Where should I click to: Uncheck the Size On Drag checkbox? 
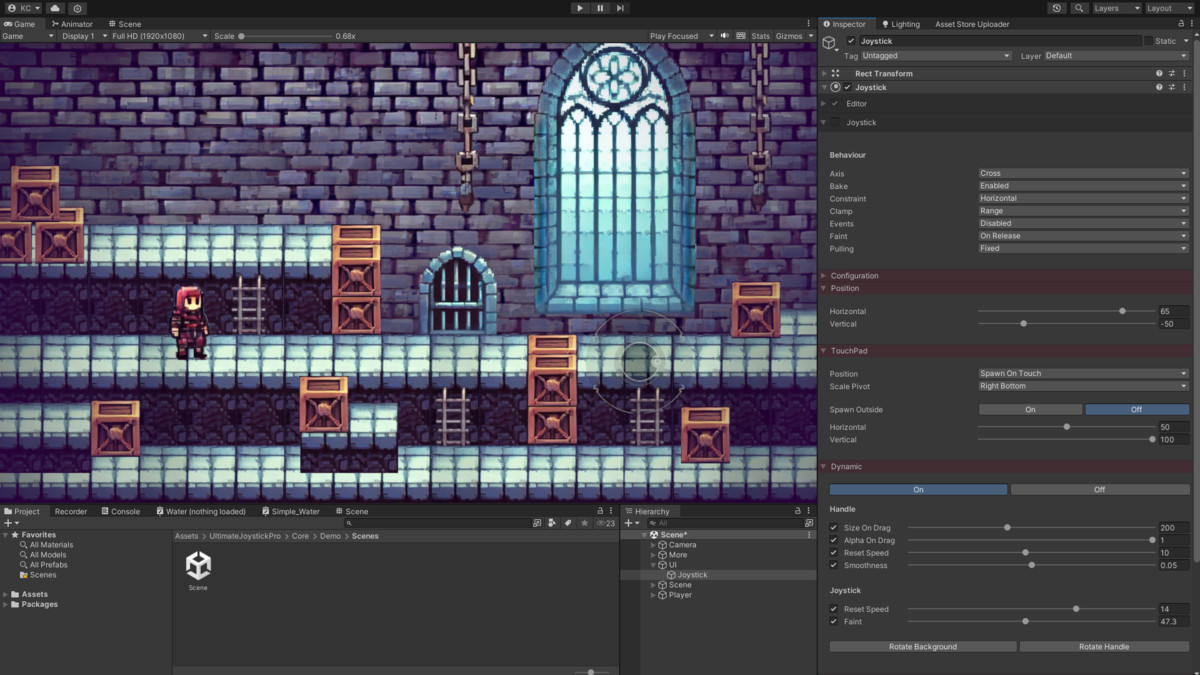tap(834, 528)
